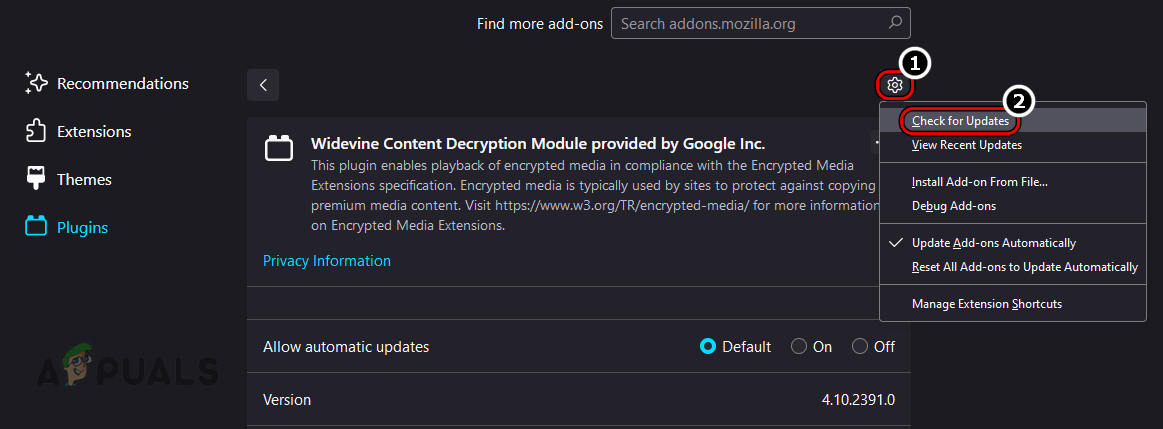
Task: Click the Widevine plugin block icon
Action: (x=278, y=149)
